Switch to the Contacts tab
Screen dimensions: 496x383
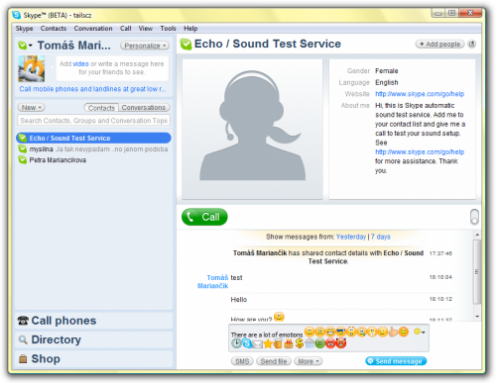click(101, 108)
